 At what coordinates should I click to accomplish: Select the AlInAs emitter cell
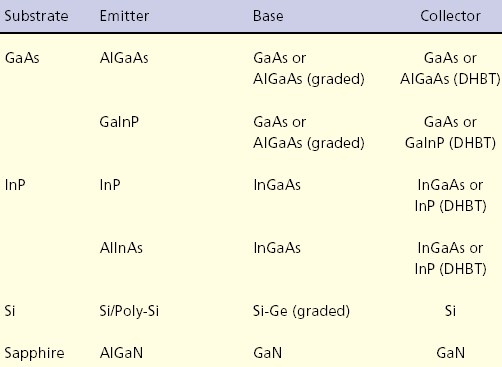click(121, 248)
